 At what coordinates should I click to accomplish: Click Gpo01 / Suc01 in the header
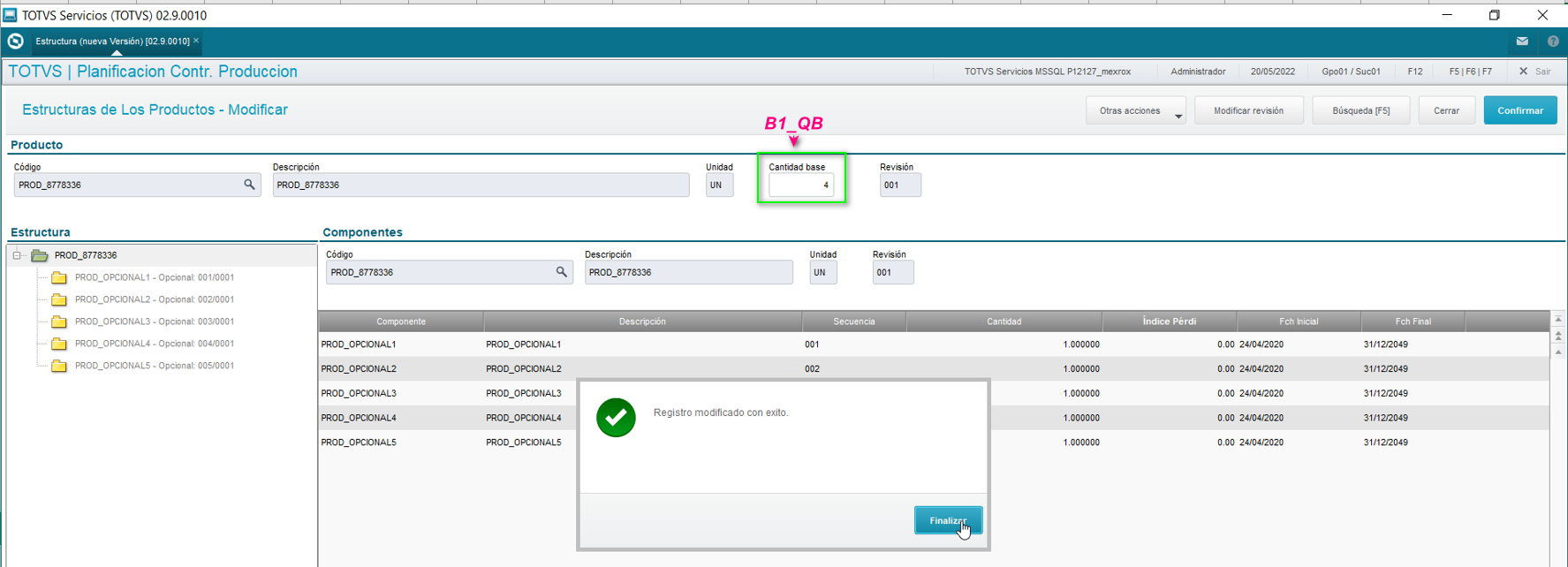click(x=1351, y=72)
